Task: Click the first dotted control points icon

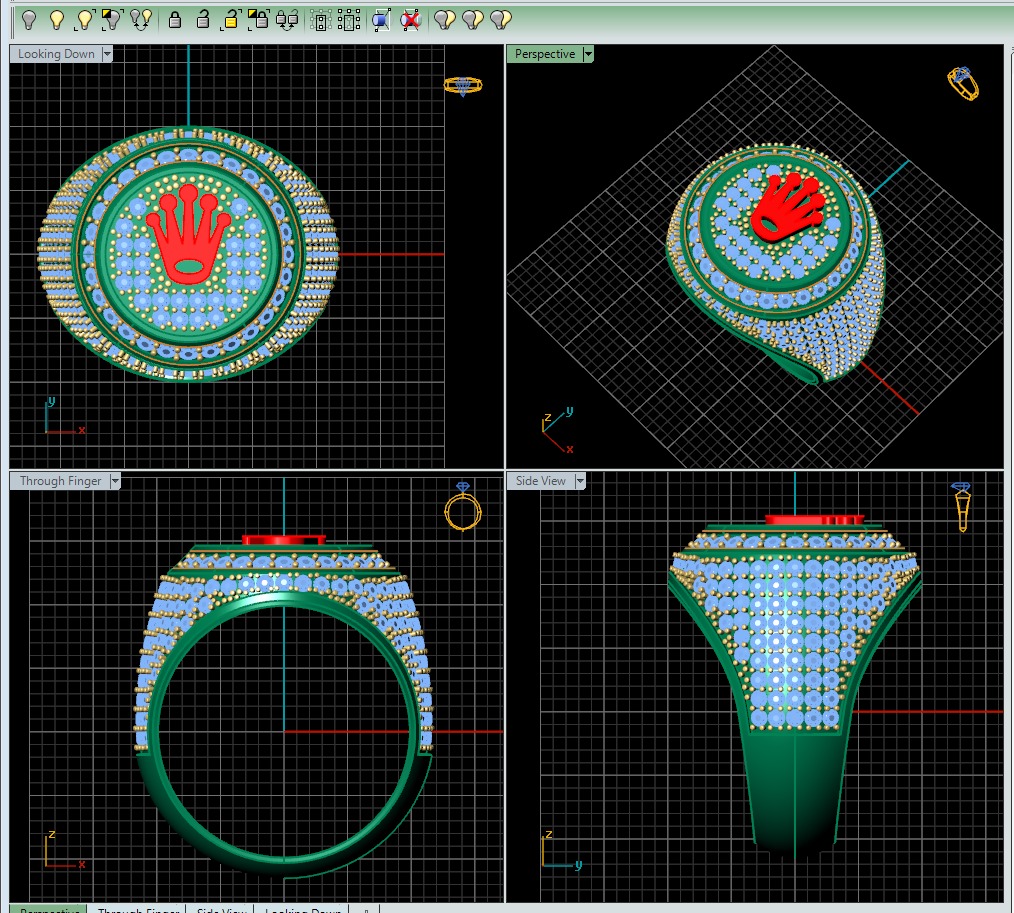Action: click(x=320, y=21)
